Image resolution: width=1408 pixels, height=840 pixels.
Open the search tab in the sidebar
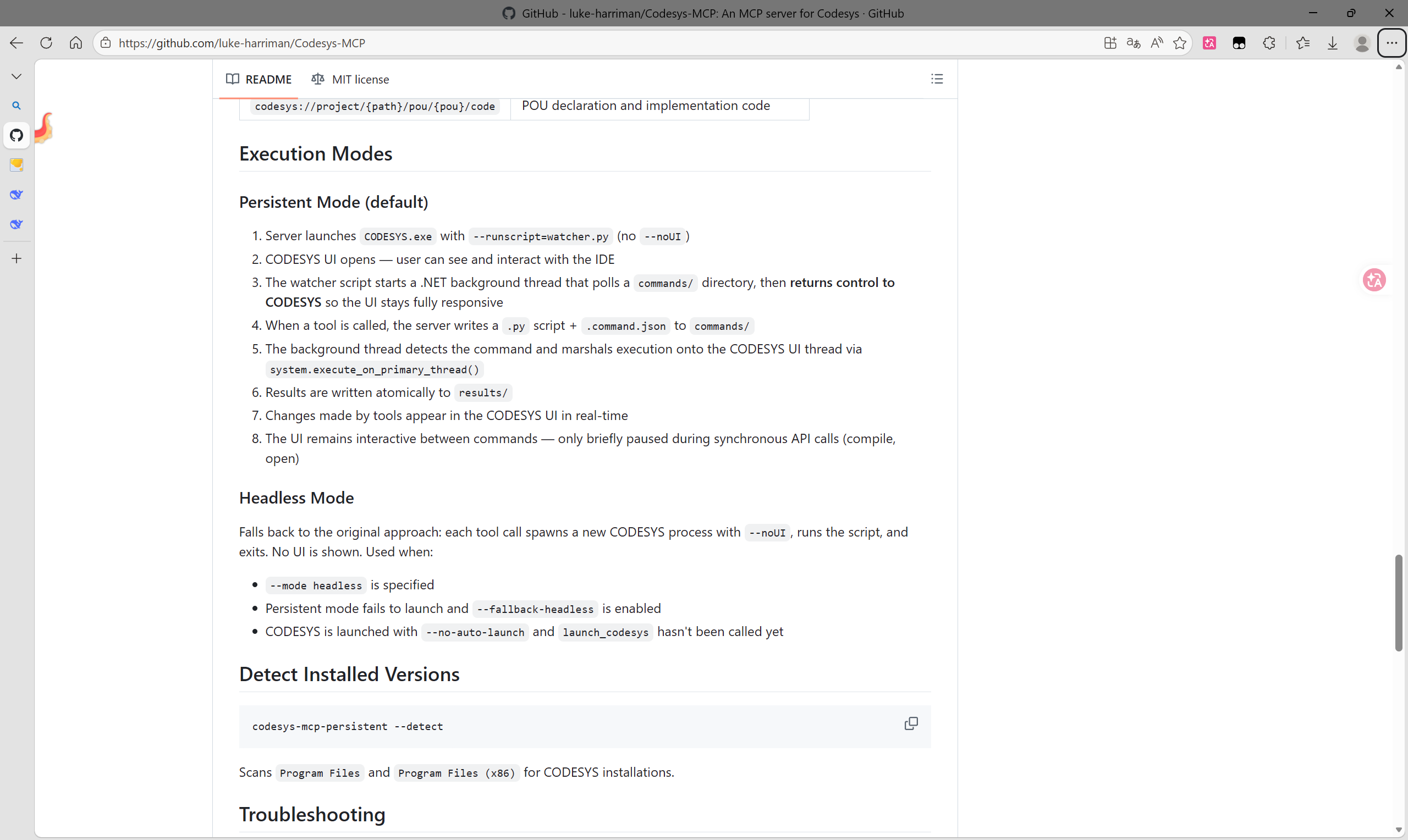[x=16, y=106]
